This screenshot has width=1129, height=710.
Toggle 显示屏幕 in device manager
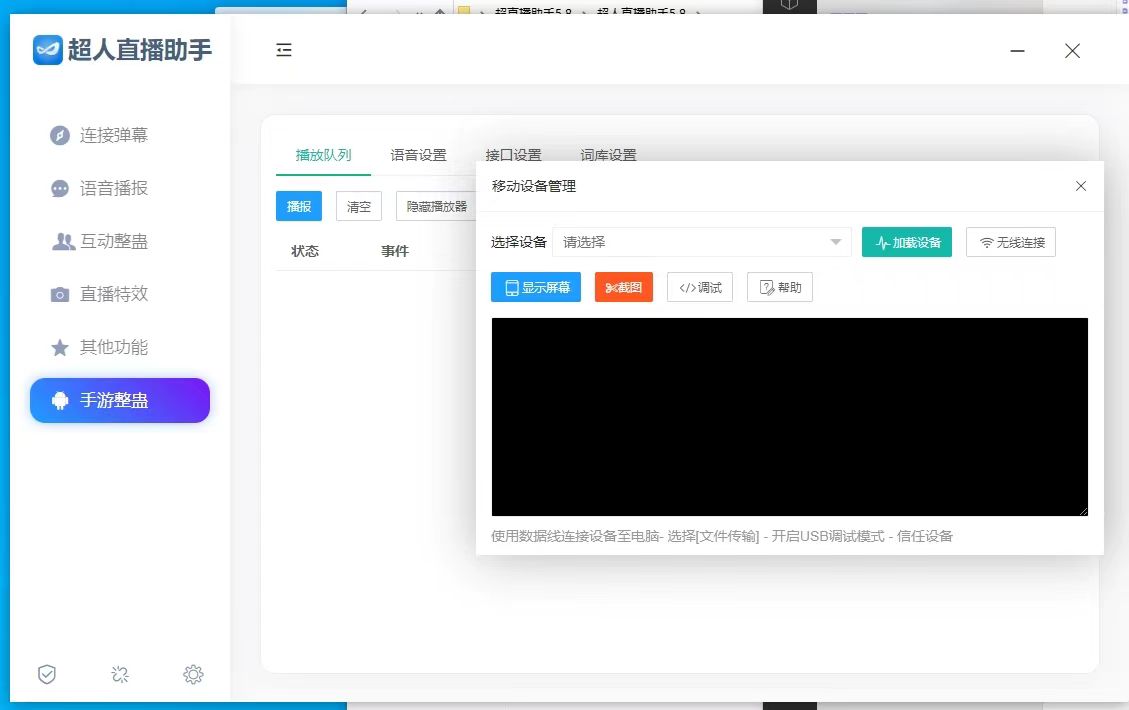536,287
